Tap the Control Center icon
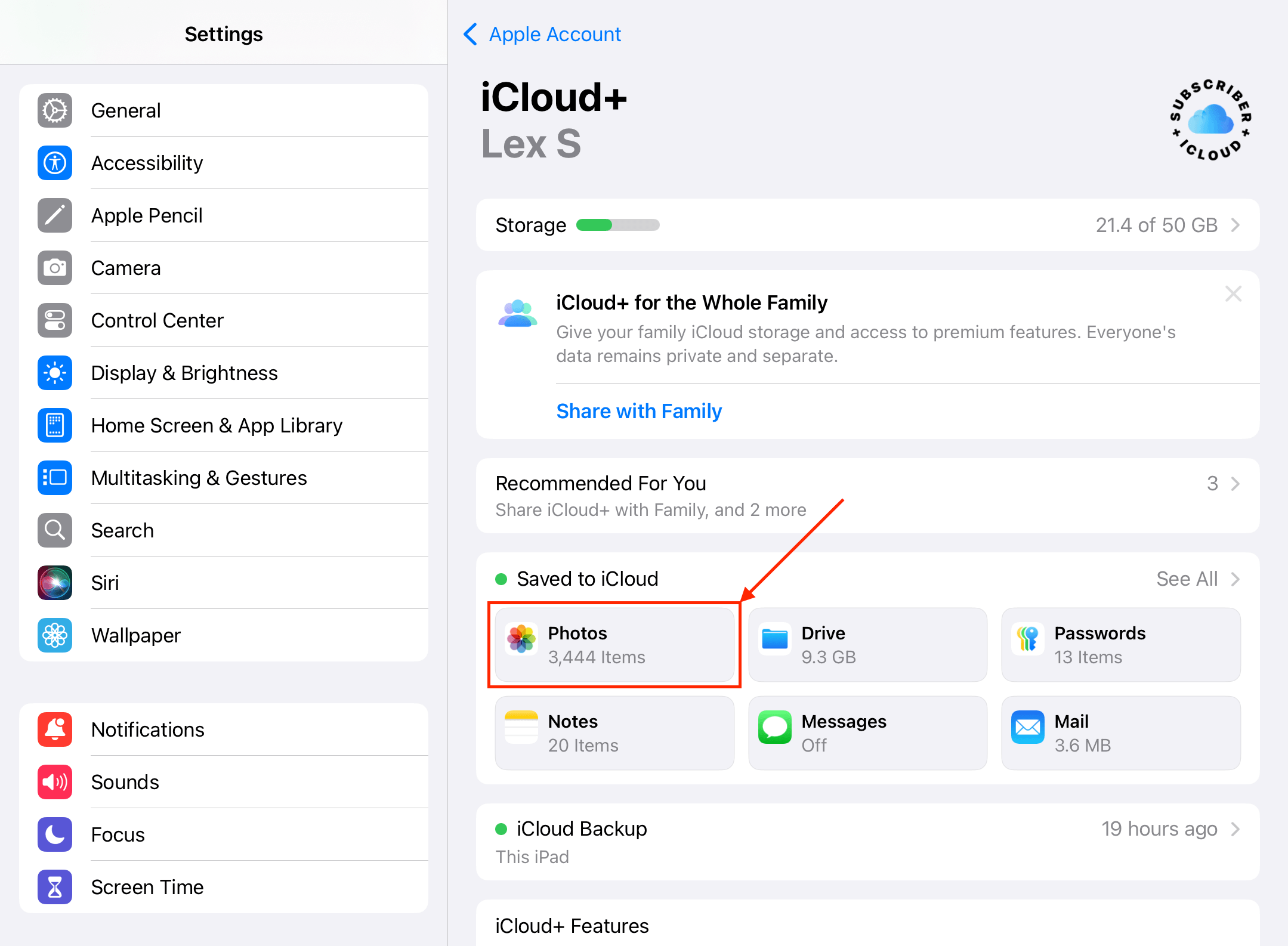Viewport: 1288px width, 946px height. tap(55, 320)
